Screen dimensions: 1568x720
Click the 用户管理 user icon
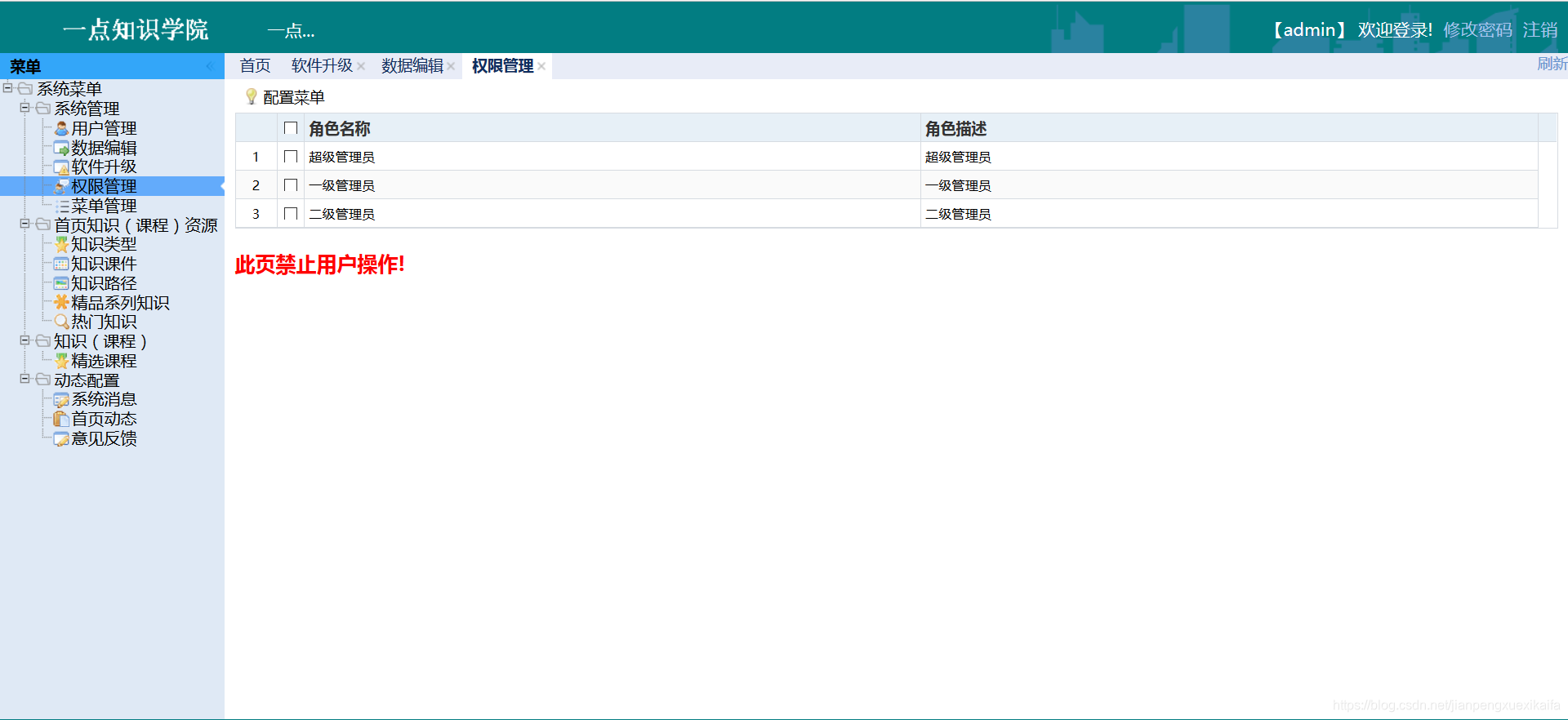[61, 128]
